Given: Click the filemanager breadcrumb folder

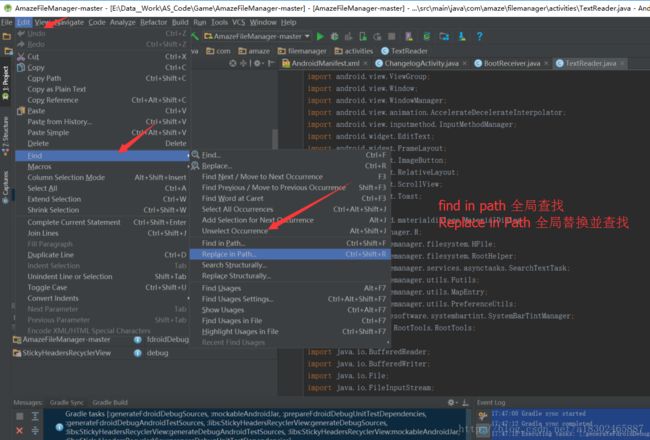Looking at the screenshot, I should pyautogui.click(x=302, y=51).
